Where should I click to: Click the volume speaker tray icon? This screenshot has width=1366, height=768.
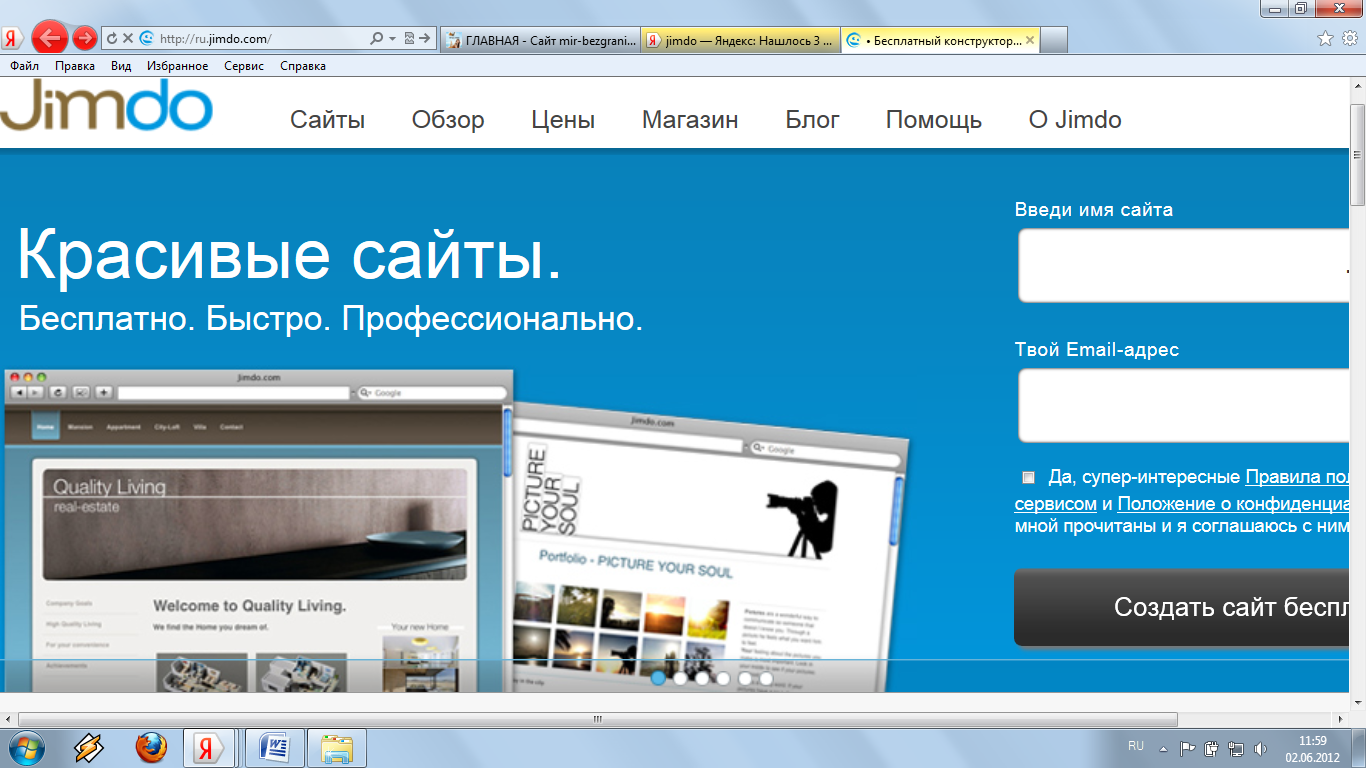click(x=1260, y=748)
